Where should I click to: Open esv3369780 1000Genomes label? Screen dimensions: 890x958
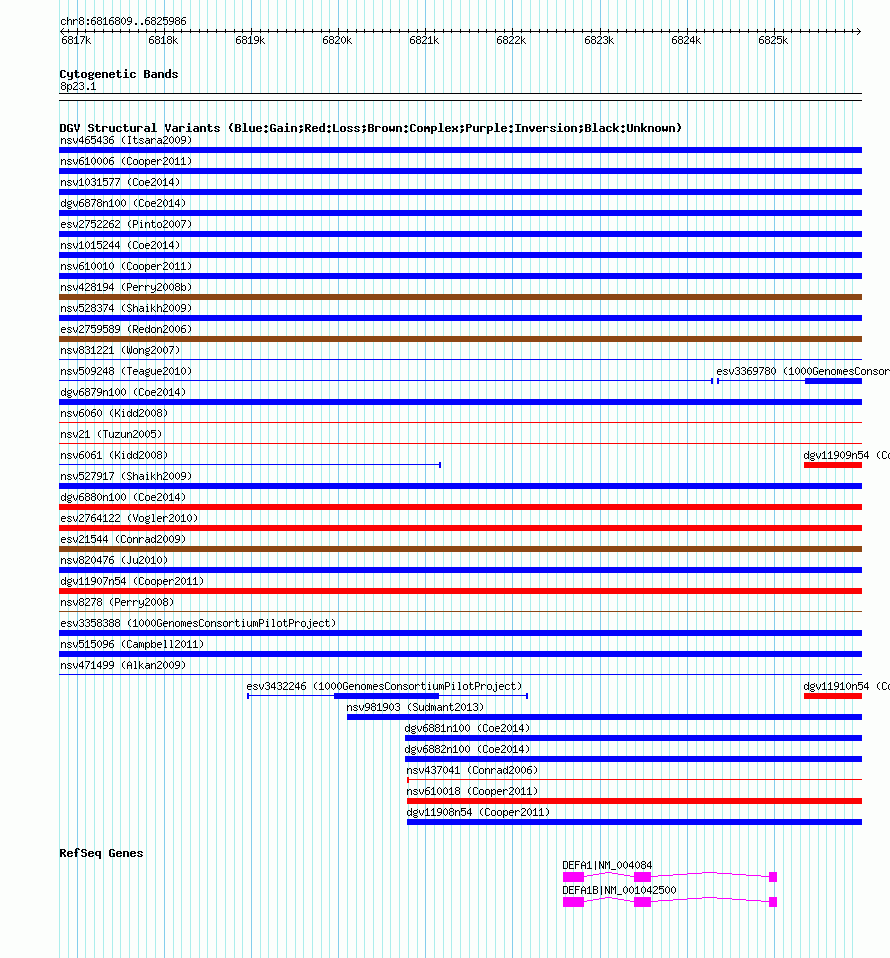(x=803, y=371)
